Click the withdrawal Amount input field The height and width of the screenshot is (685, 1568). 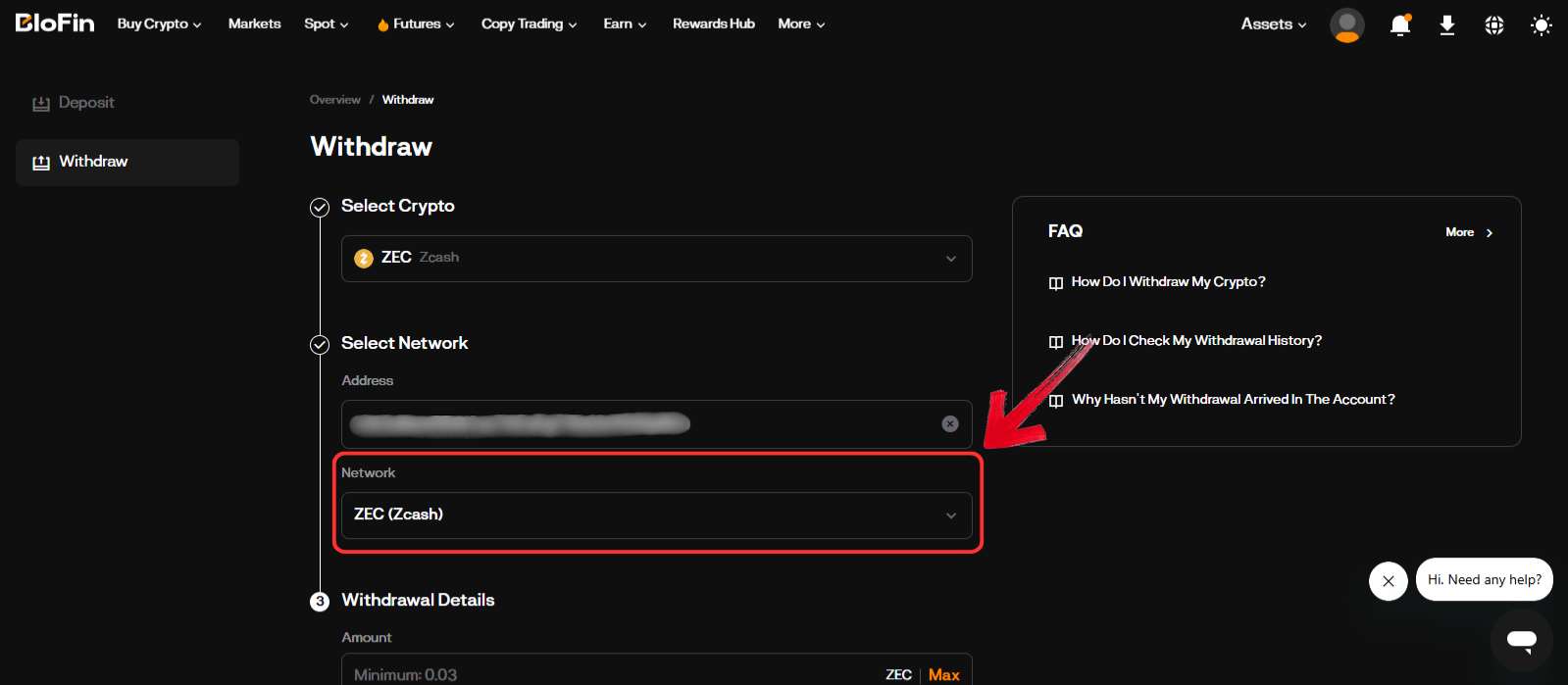coord(608,674)
